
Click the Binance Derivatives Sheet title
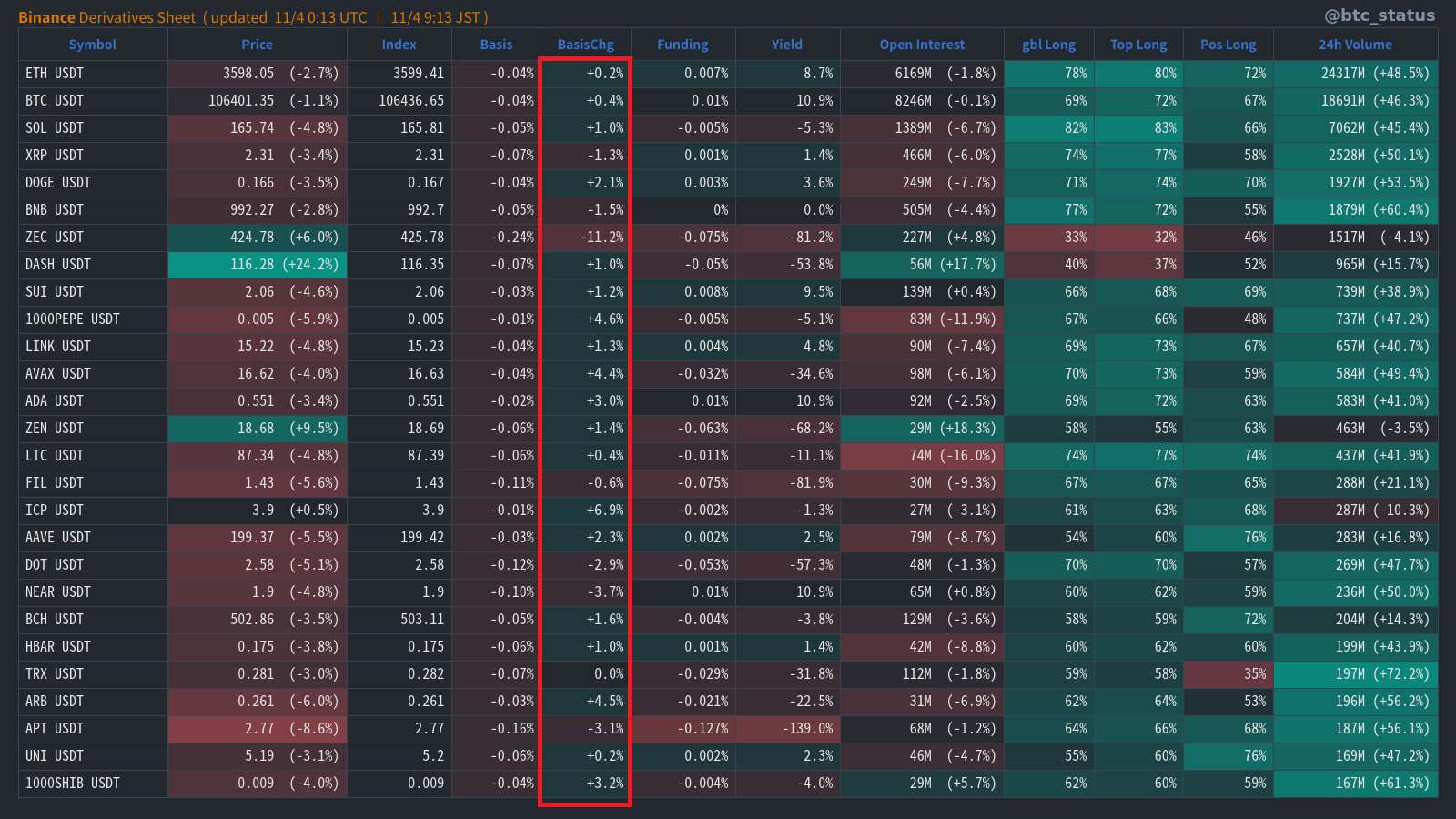107,17
